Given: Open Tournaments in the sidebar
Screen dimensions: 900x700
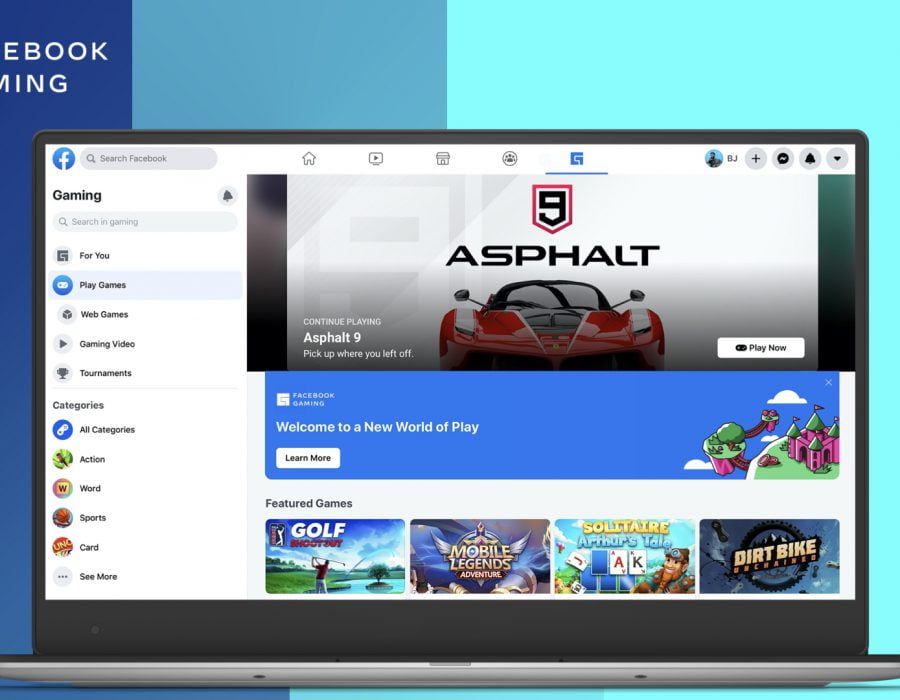Looking at the screenshot, I should 105,373.
